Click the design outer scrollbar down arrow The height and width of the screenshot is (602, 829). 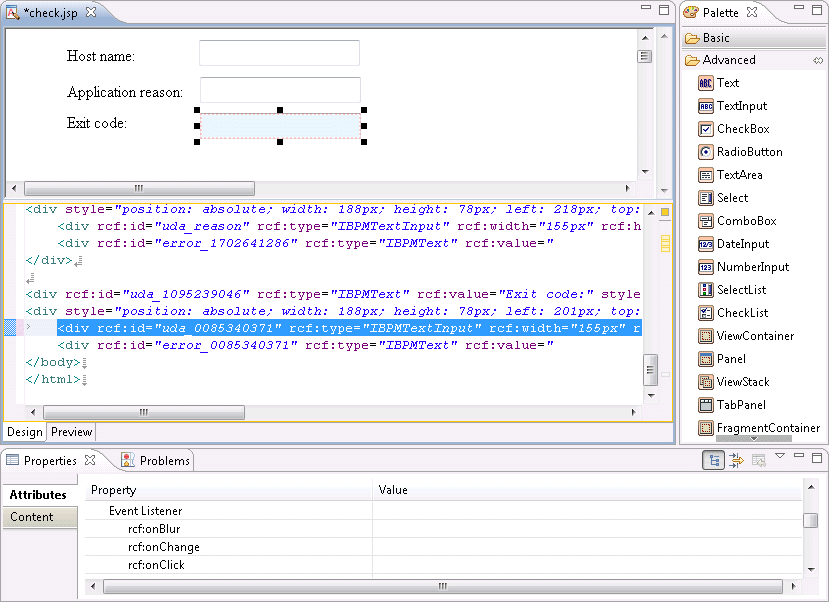pyautogui.click(x=664, y=191)
